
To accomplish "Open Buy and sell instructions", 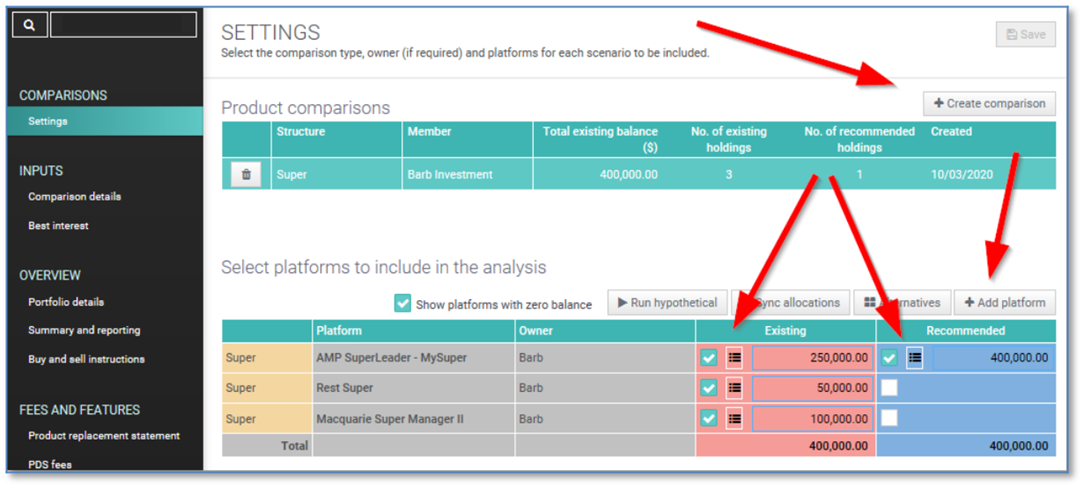I will coord(86,359).
